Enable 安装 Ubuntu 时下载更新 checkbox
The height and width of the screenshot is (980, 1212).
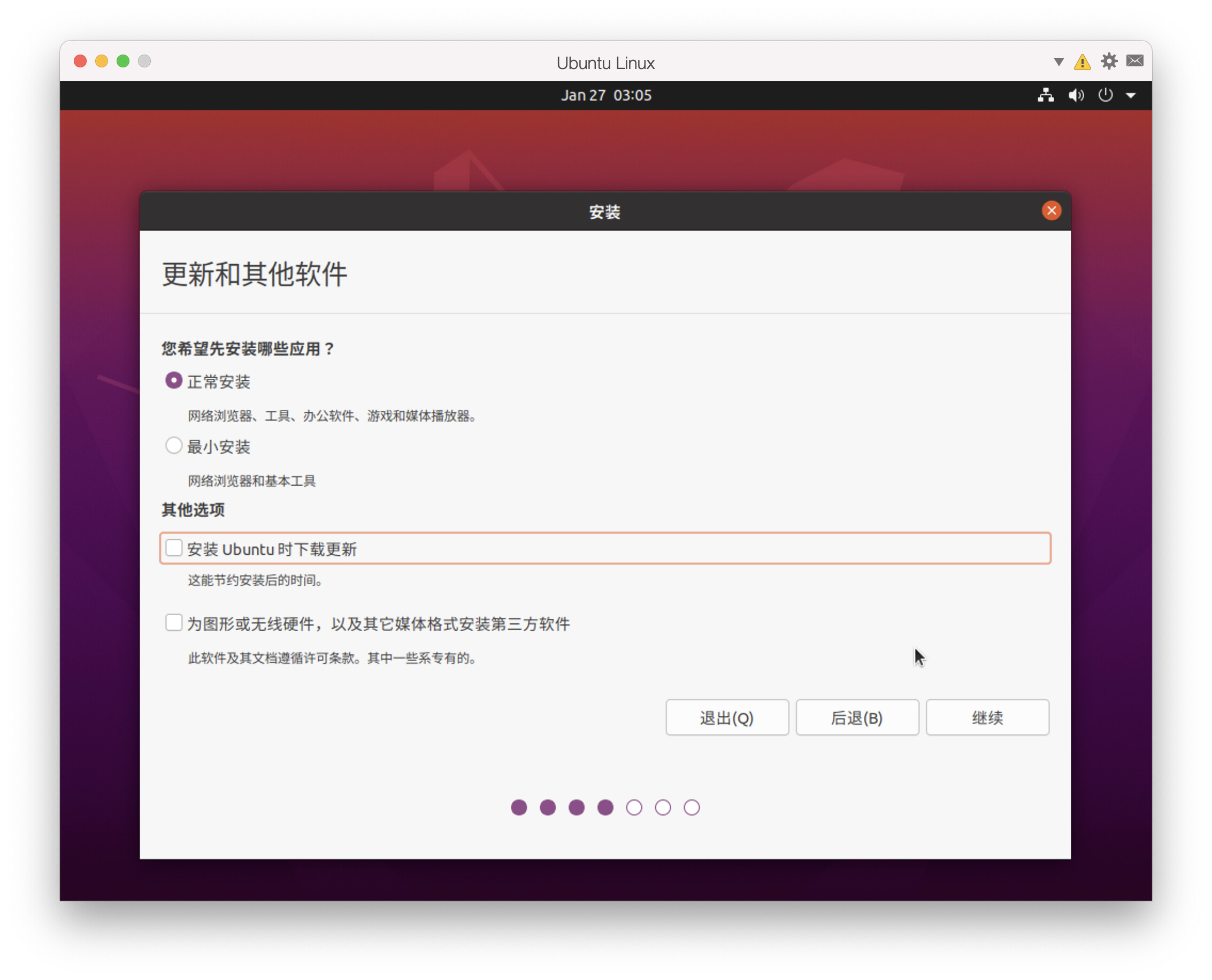[x=174, y=548]
